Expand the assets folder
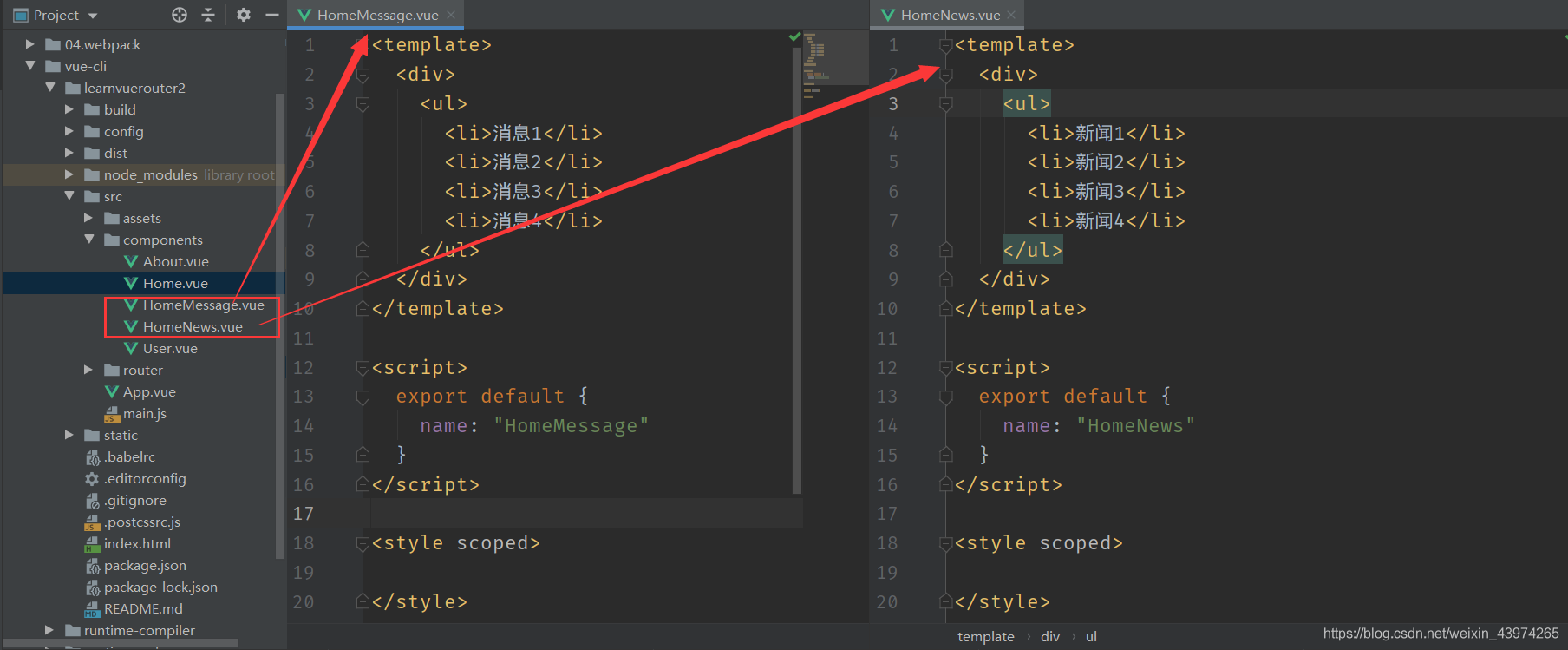1568x650 pixels. pos(88,218)
